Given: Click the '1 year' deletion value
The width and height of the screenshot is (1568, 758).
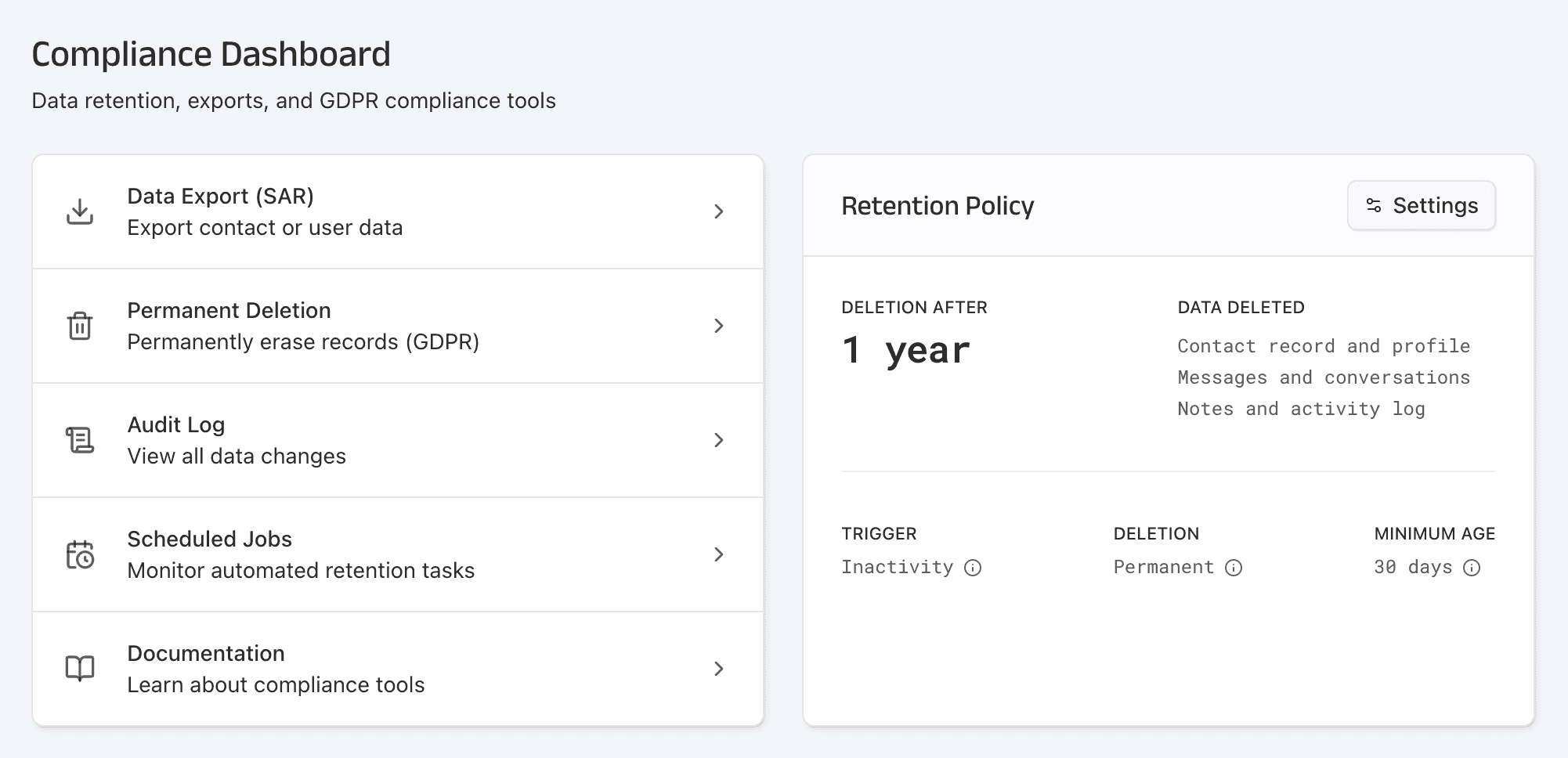Looking at the screenshot, I should pyautogui.click(x=906, y=350).
